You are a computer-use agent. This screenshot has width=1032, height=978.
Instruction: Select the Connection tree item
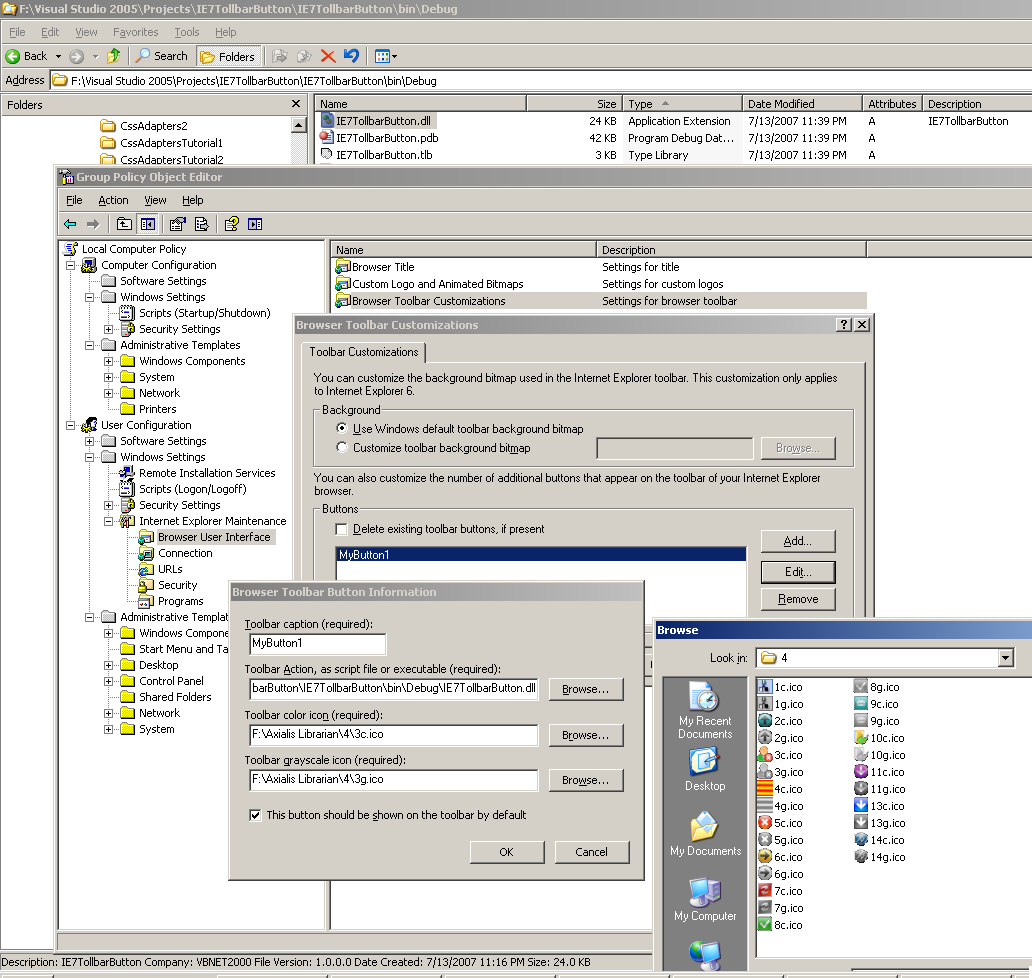(185, 553)
